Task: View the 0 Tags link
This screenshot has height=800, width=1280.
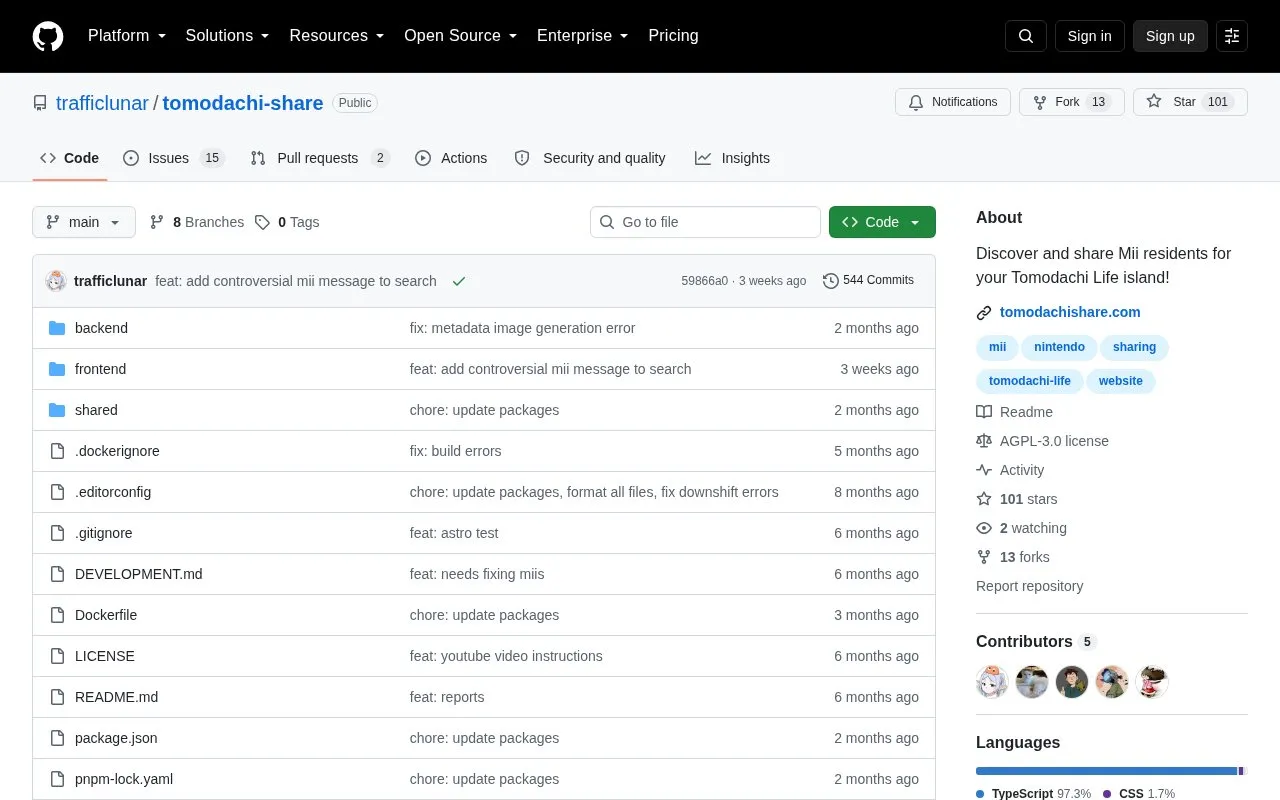Action: point(287,222)
